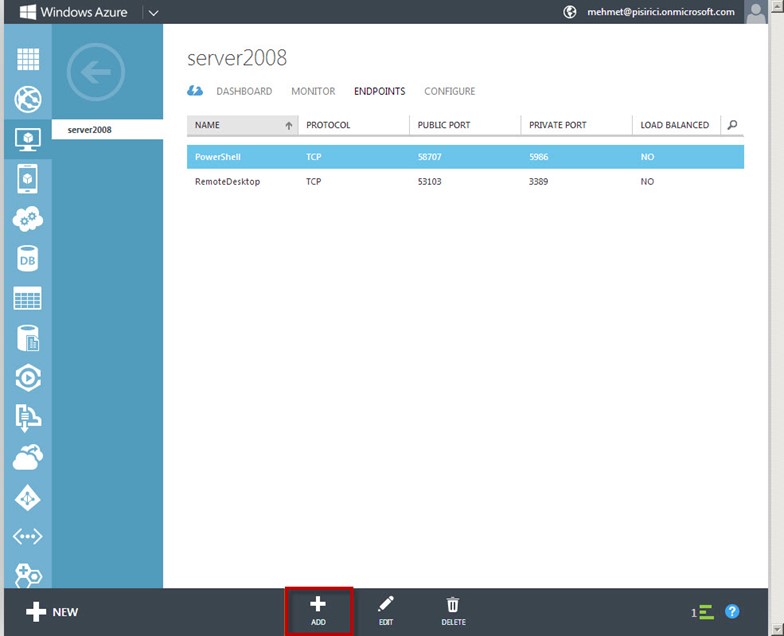This screenshot has height=636, width=784.
Task: Select the PowerShell endpoint row
Action: click(466, 156)
